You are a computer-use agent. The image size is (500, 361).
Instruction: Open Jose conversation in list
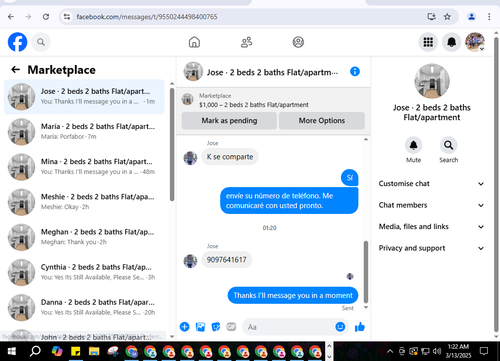point(84,97)
